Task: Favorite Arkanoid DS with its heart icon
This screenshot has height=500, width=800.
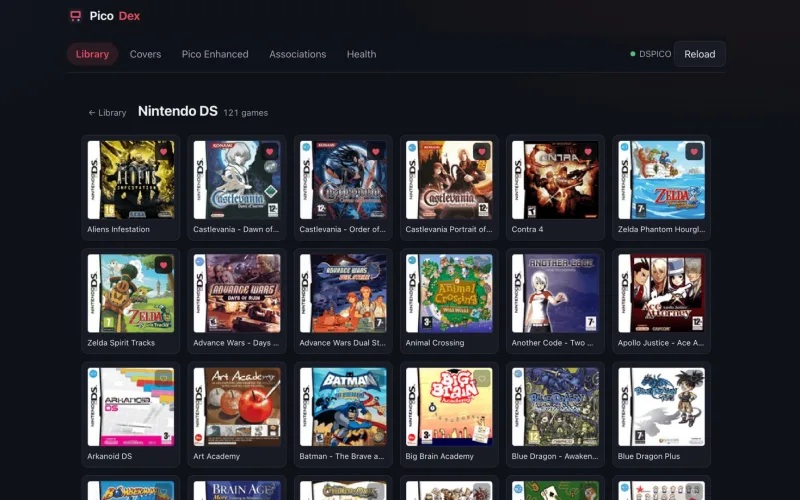Action: 163,378
